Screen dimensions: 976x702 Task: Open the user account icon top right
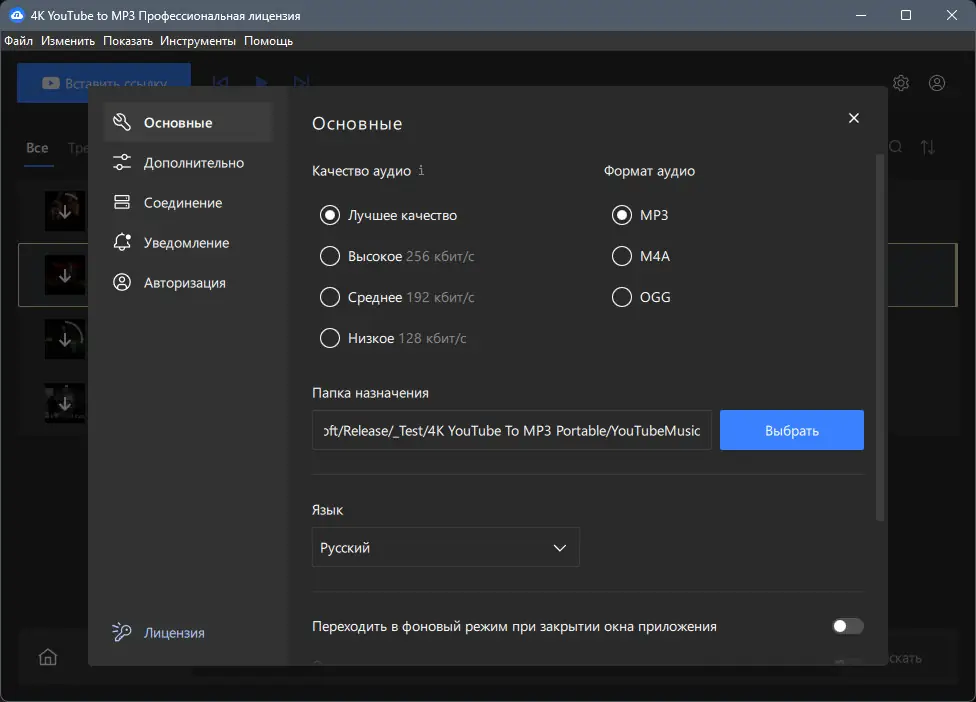pos(936,83)
